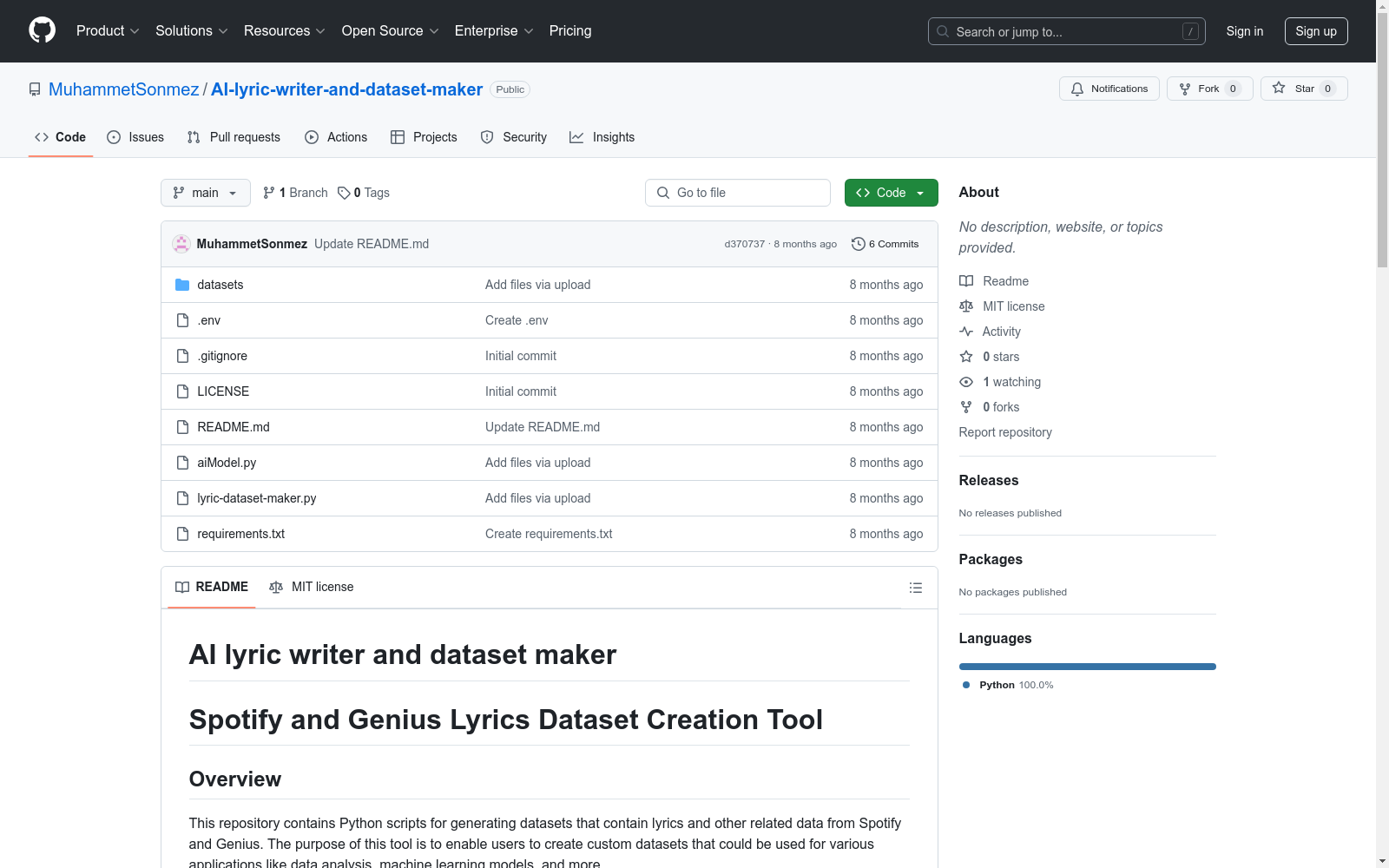Screen dimensions: 1389x868
Task: Click the Notifications bell button
Action: tap(1109, 89)
